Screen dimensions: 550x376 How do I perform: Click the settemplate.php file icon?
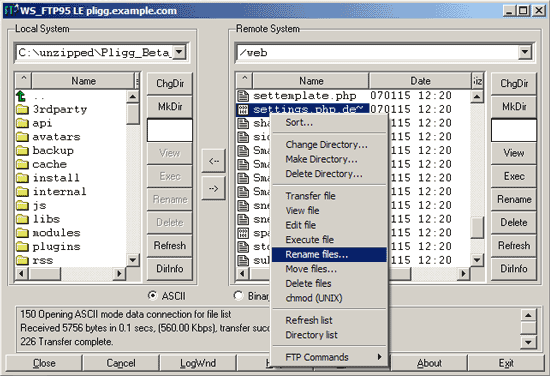[x=243, y=96]
